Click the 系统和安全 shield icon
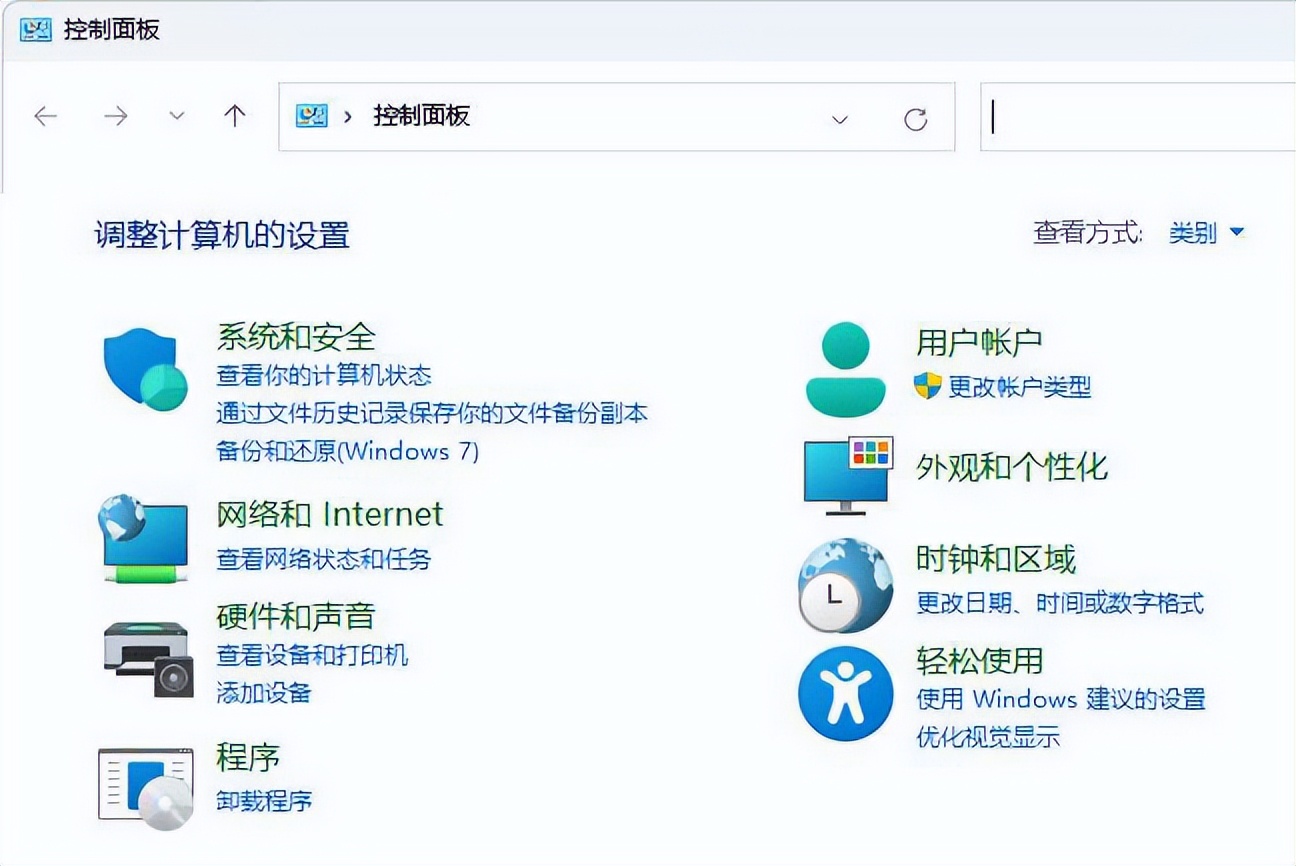This screenshot has height=866, width=1296. click(143, 366)
